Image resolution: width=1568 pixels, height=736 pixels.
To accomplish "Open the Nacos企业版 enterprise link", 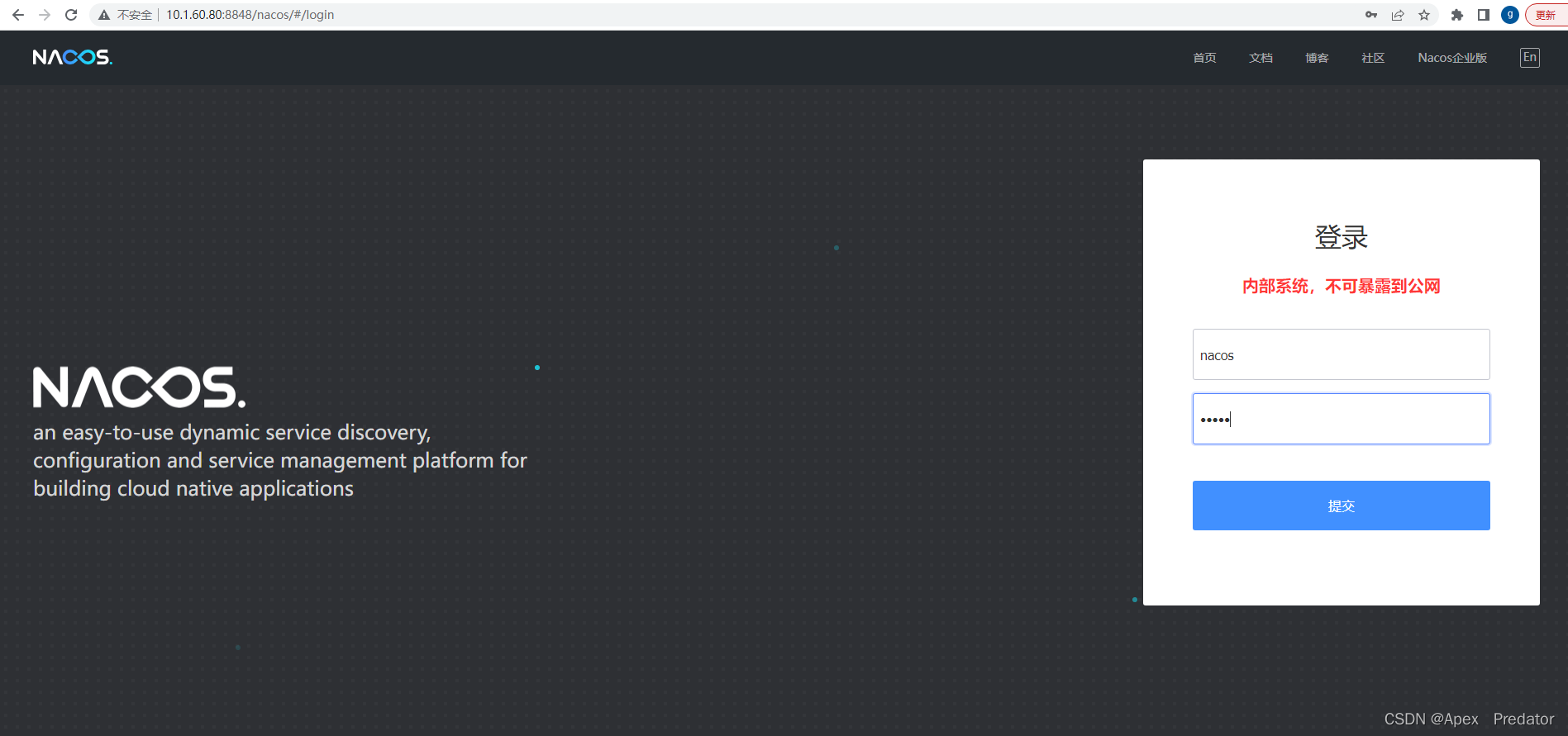I will pyautogui.click(x=1452, y=58).
